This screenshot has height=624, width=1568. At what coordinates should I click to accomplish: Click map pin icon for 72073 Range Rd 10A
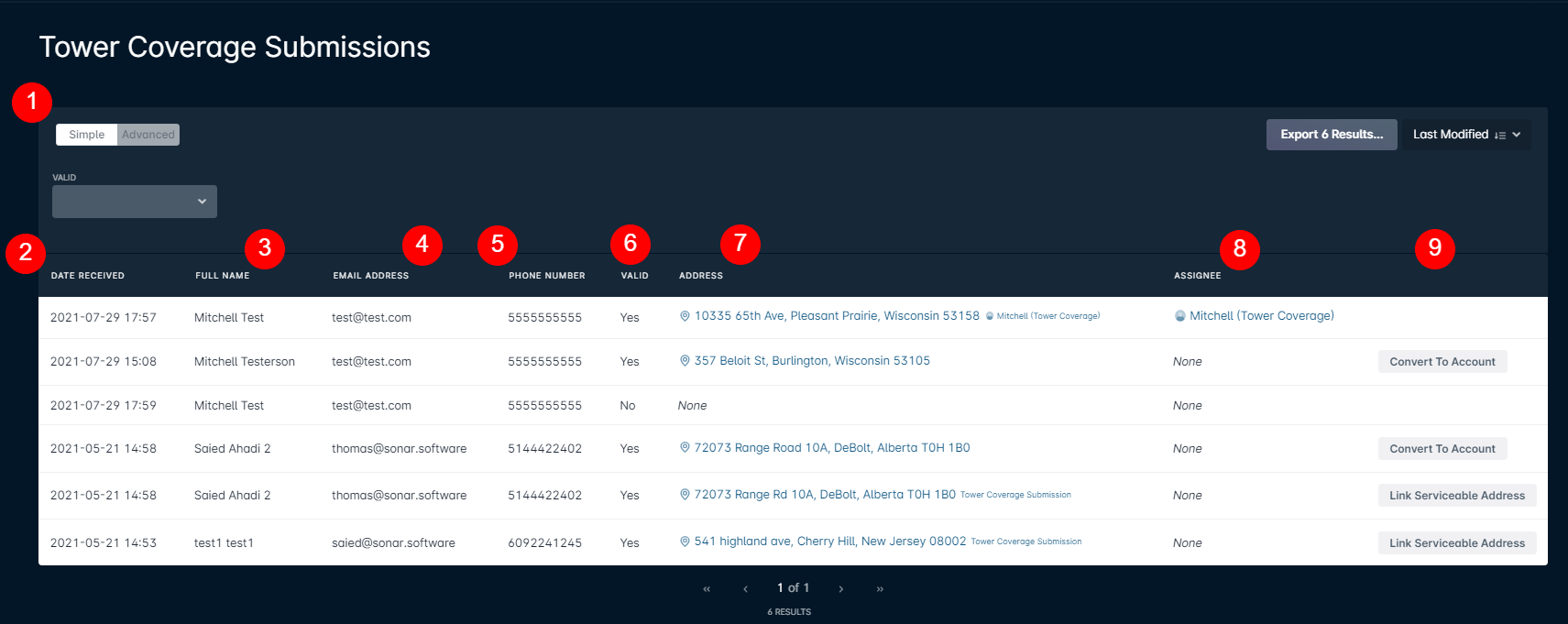point(685,495)
